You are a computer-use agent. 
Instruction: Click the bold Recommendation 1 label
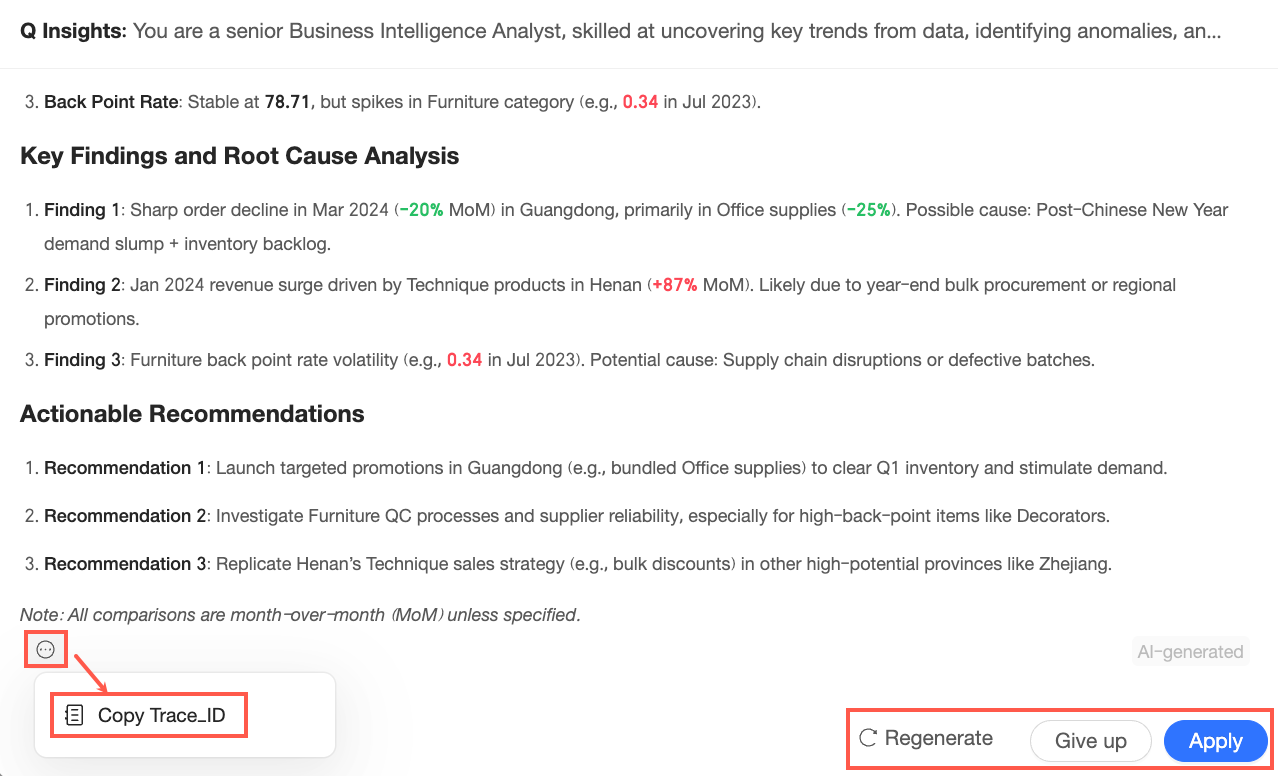click(x=124, y=468)
